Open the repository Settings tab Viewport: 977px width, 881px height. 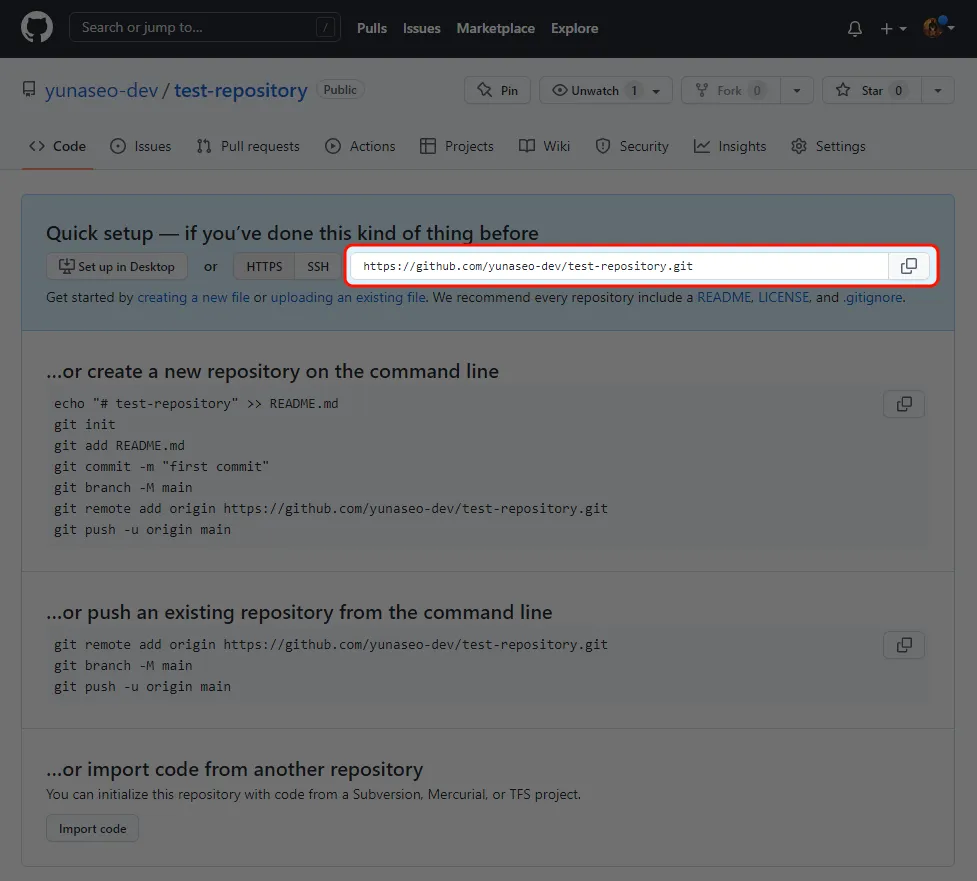[x=828, y=146]
